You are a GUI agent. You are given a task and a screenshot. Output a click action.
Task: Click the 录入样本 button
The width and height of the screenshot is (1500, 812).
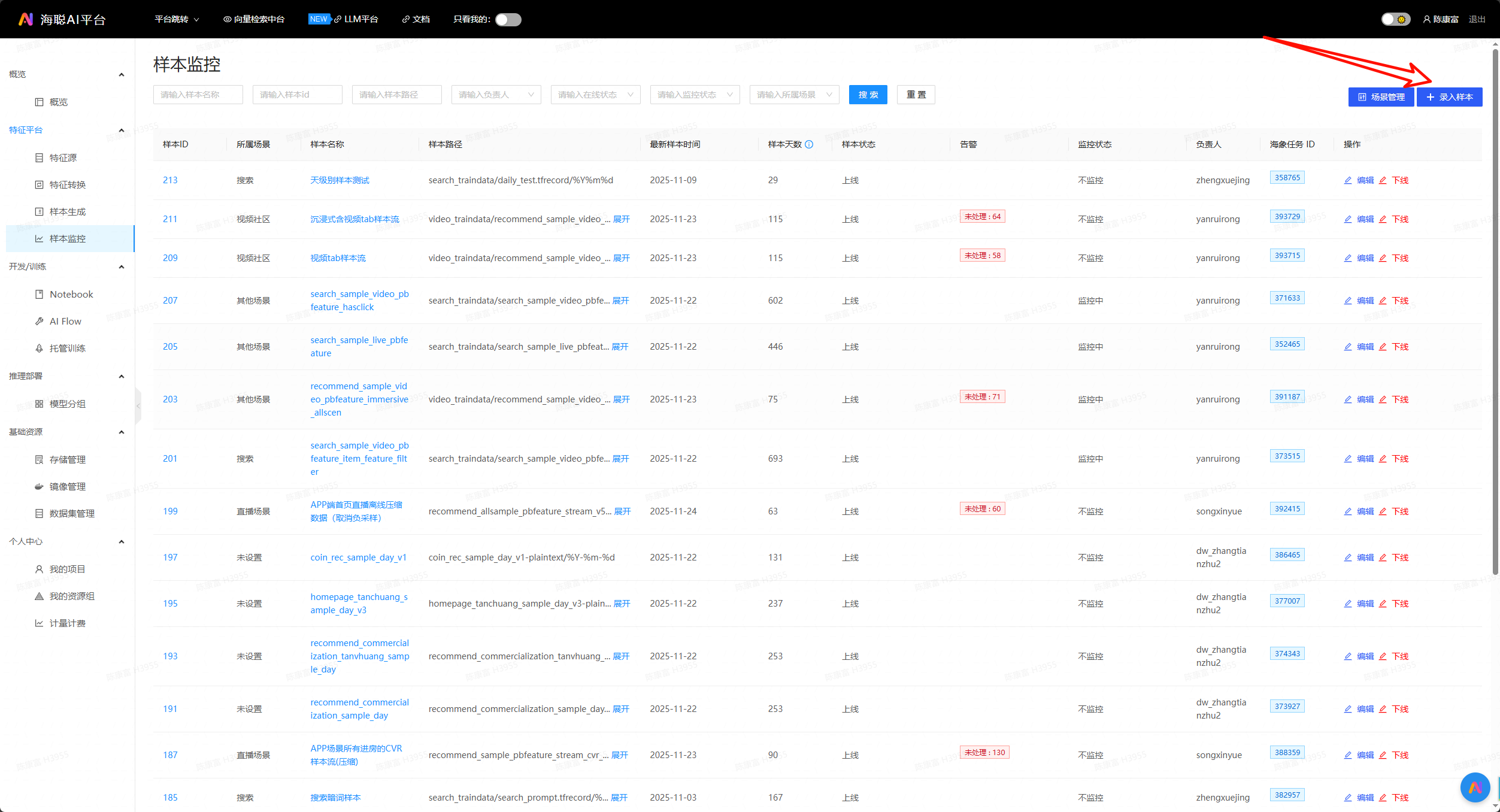coord(1449,97)
